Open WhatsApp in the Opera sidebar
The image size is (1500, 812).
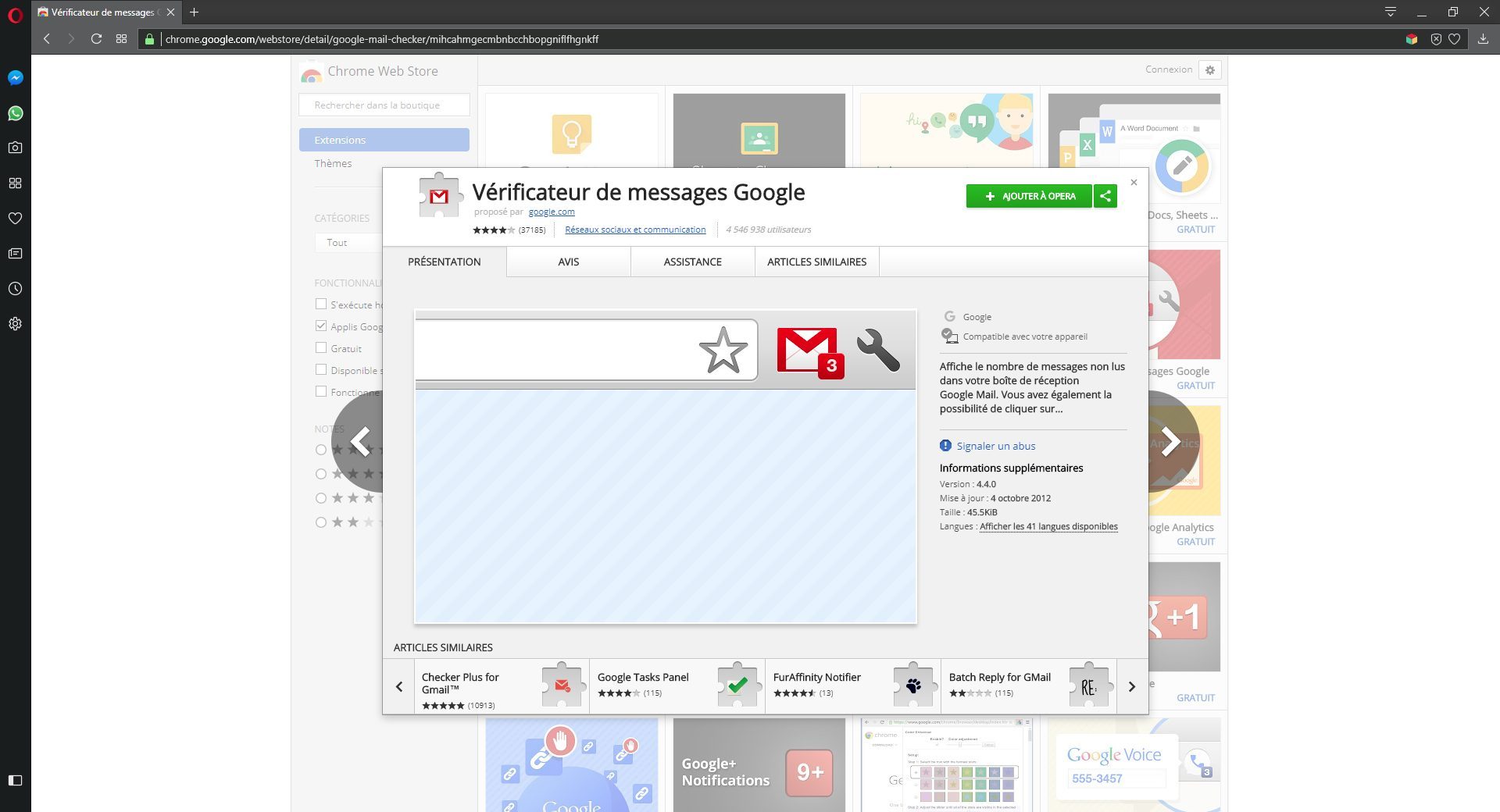(15, 113)
